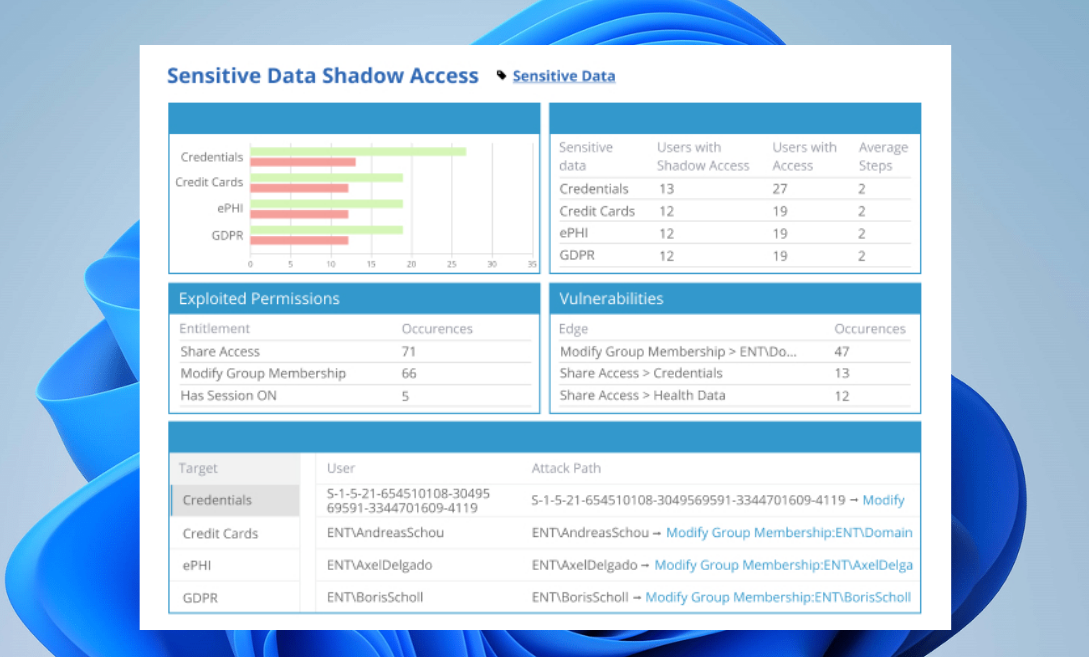
Task: Click the Vulnerabilities panel header
Action: pyautogui.click(x=735, y=299)
